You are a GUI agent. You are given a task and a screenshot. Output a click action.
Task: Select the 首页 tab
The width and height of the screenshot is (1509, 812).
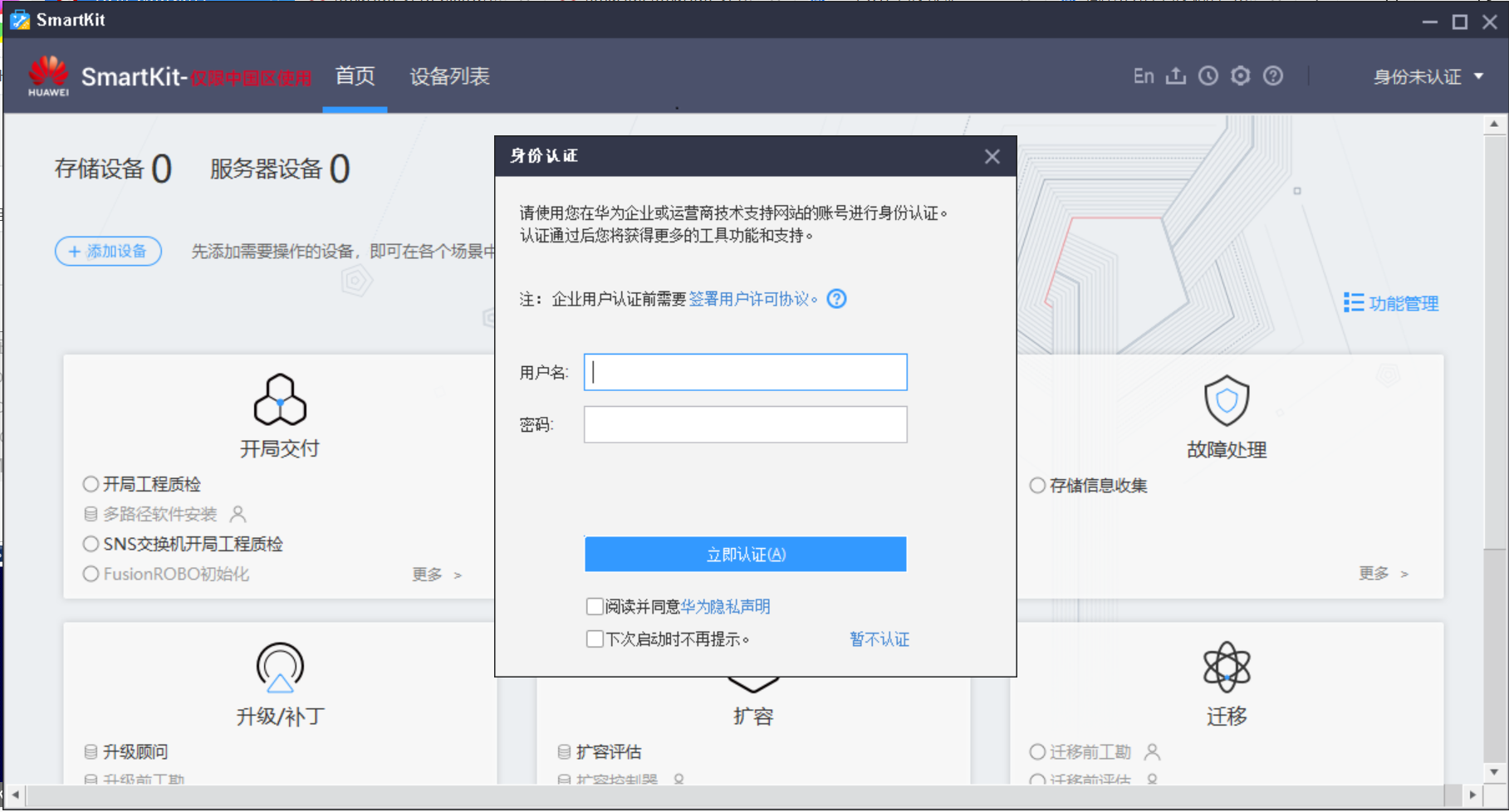coord(355,76)
